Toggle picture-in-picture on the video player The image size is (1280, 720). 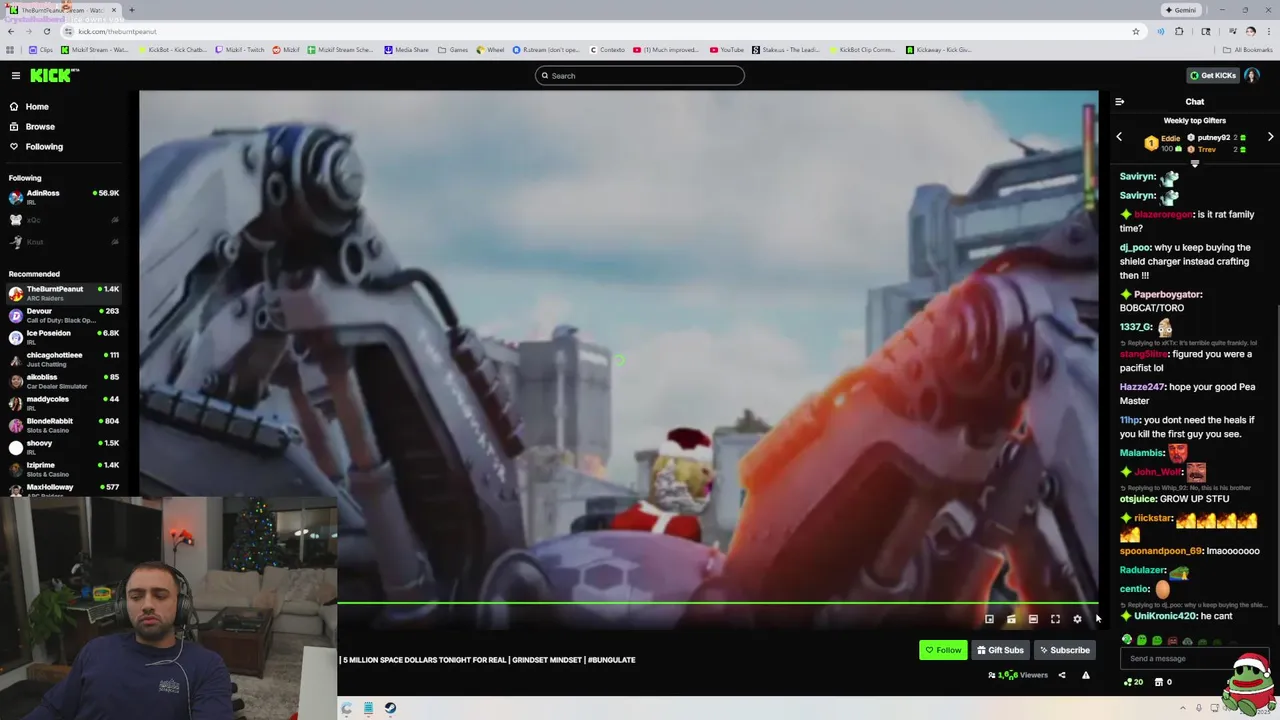[989, 619]
